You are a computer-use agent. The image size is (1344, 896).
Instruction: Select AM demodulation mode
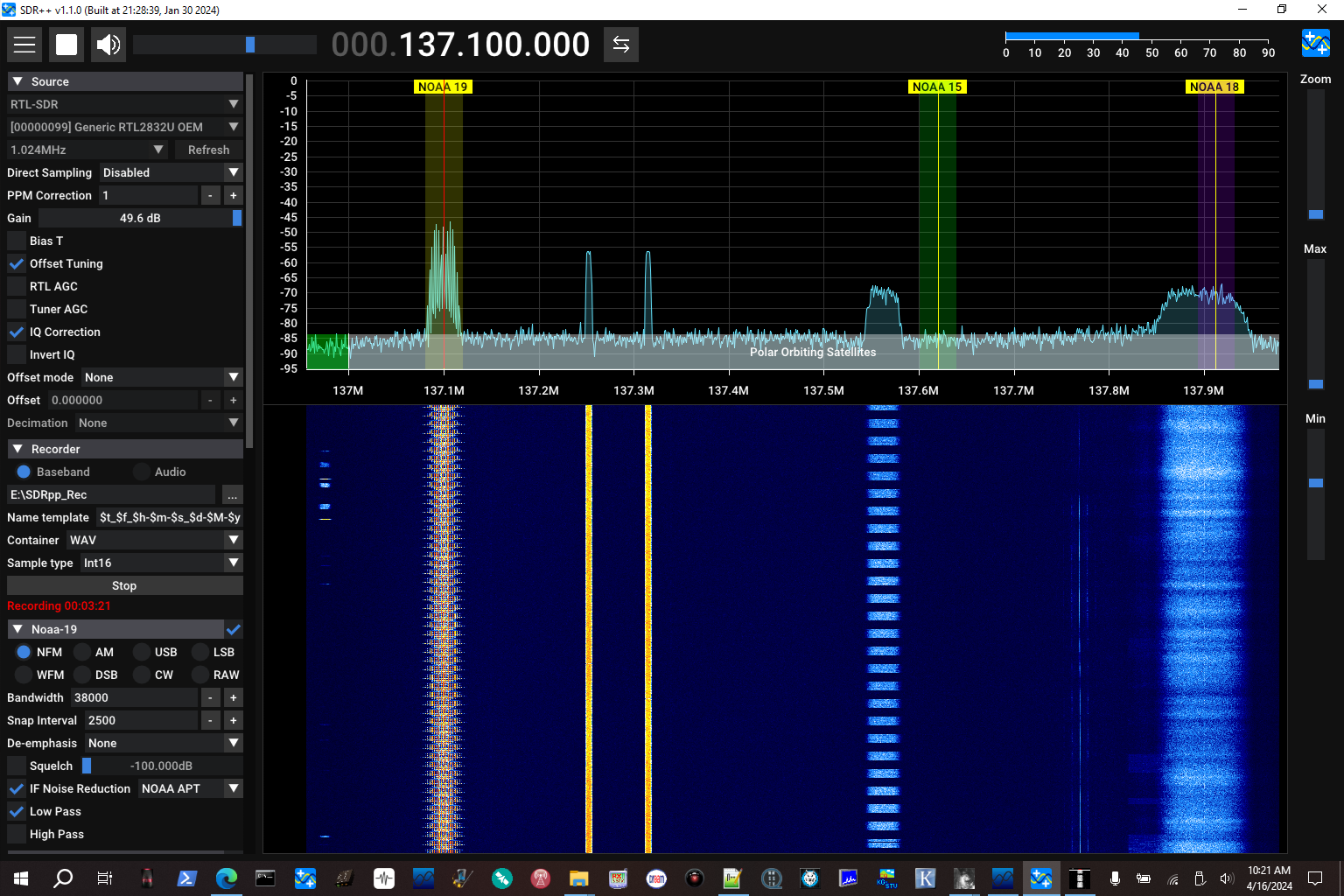[82, 652]
